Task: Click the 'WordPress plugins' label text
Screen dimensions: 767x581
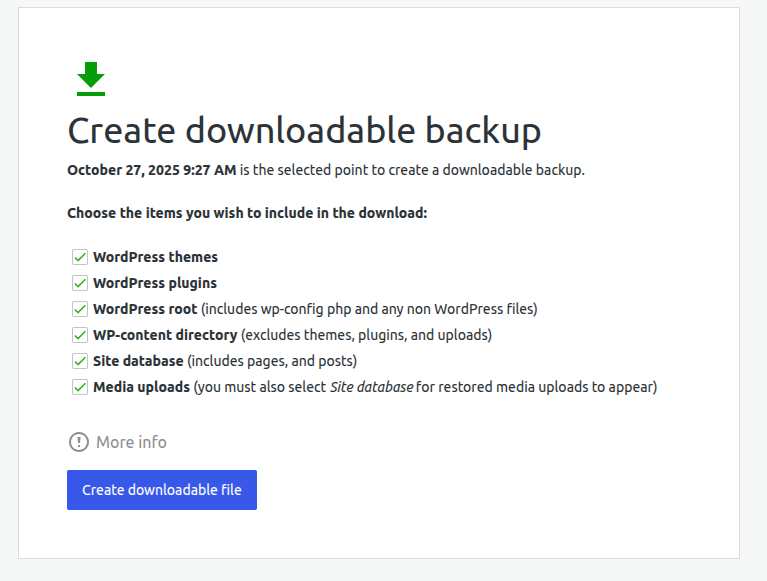Action: [x=155, y=283]
